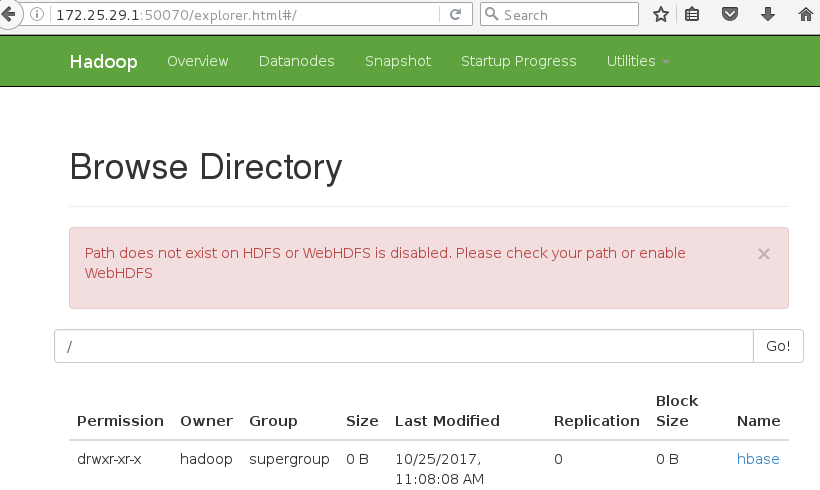This screenshot has height=490, width=820.
Task: Click the "Path does not exist" error message
Action: pyautogui.click(x=385, y=263)
